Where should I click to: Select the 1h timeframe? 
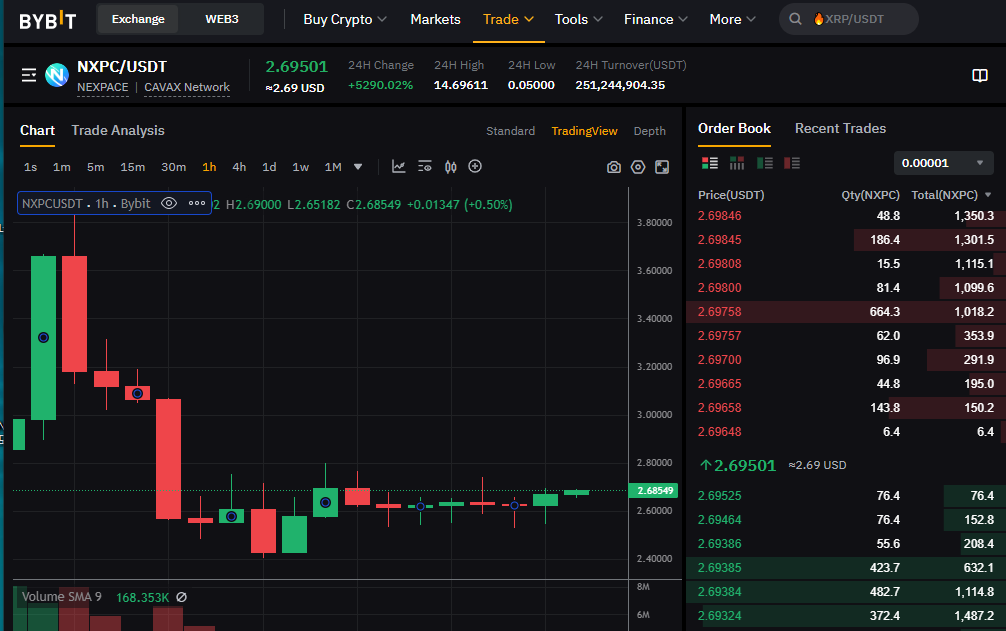pyautogui.click(x=209, y=167)
